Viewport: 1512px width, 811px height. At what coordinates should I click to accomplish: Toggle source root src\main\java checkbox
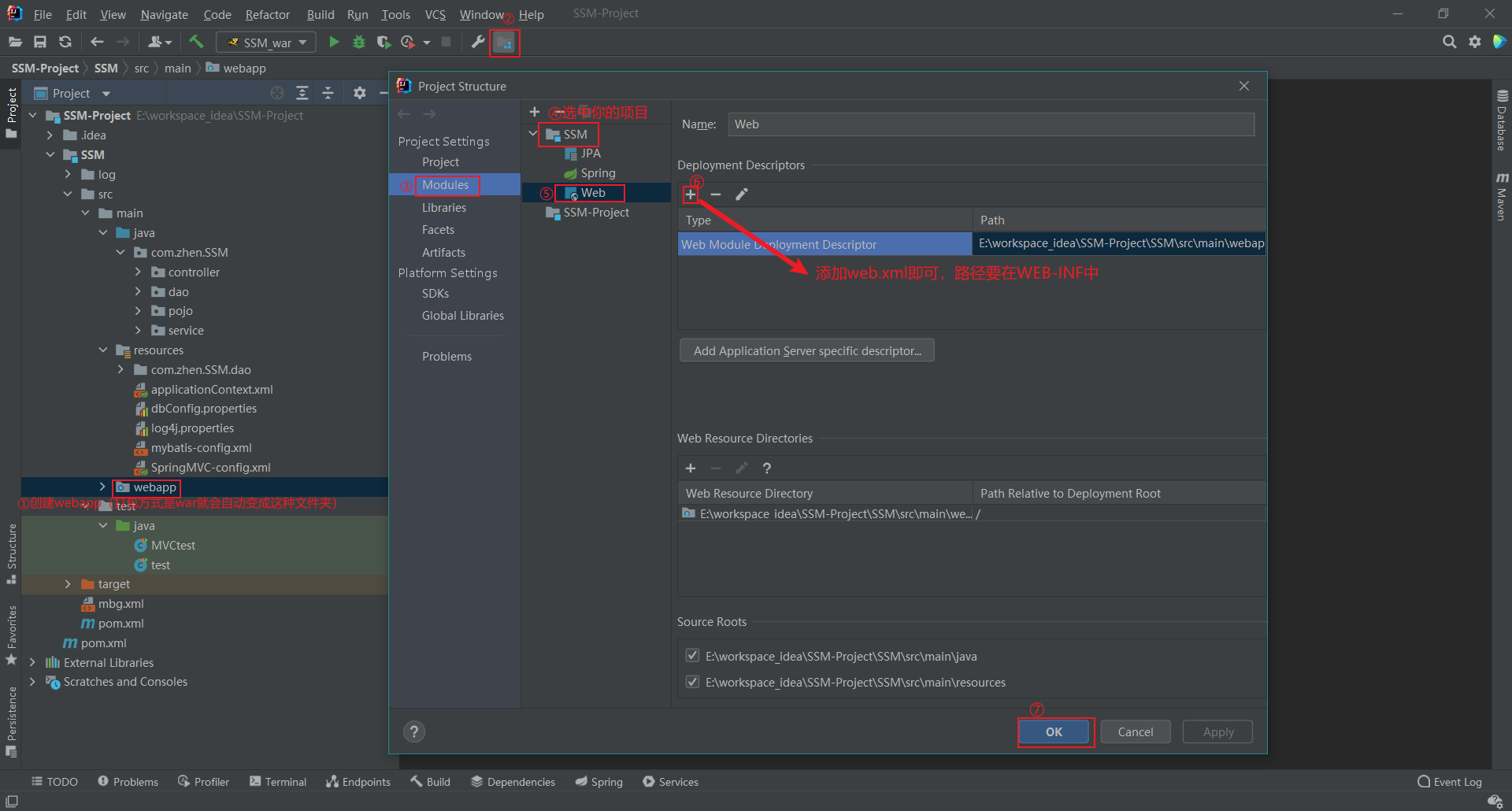[x=692, y=656]
